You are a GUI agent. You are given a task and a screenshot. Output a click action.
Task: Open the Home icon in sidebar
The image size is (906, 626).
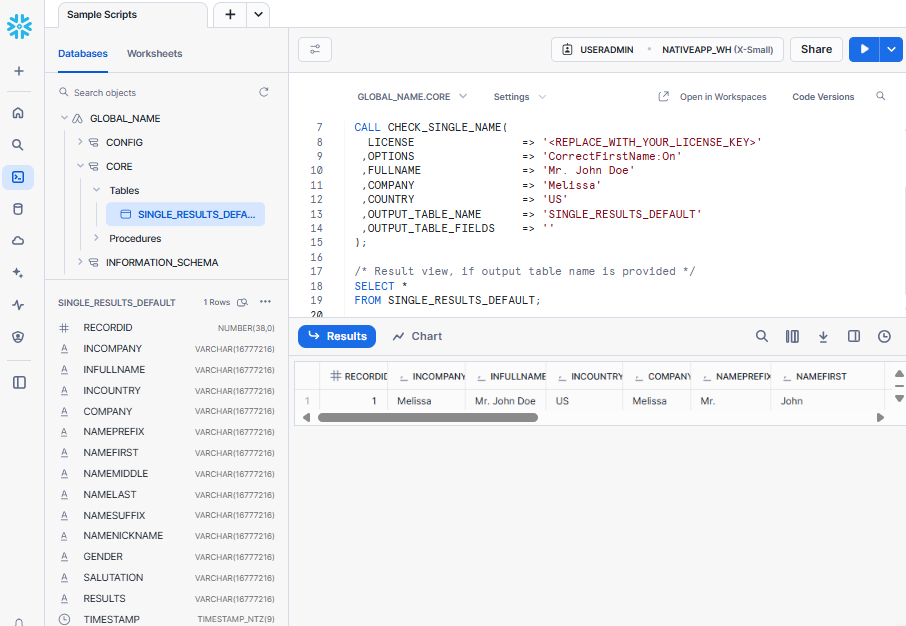coord(18,113)
